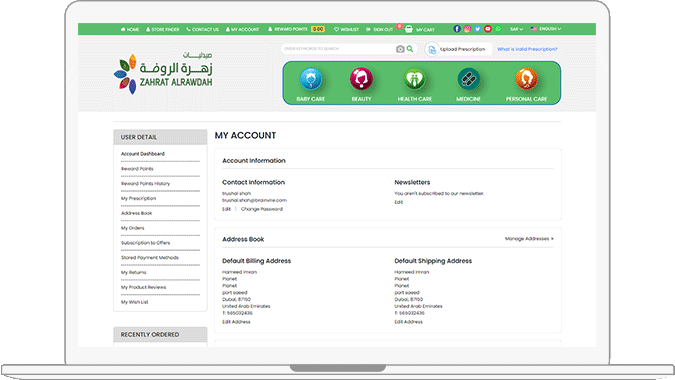Select the Medicine category icon
The image size is (675, 380).
(x=468, y=79)
